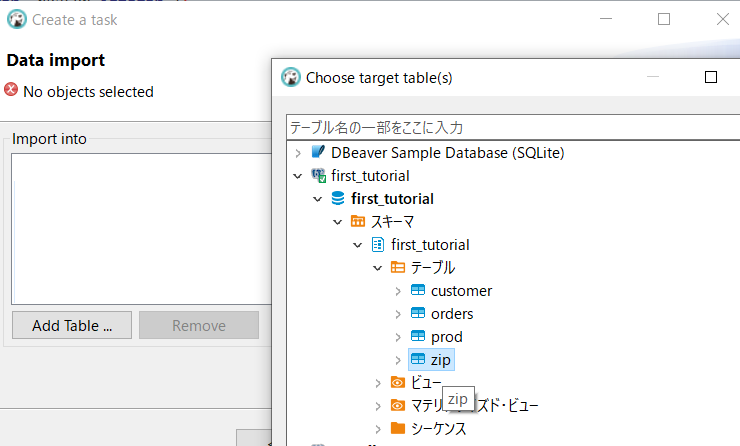Click DBeaver logo in Choose target table(s) title
Screen dimensions: 740x446
pos(291,77)
